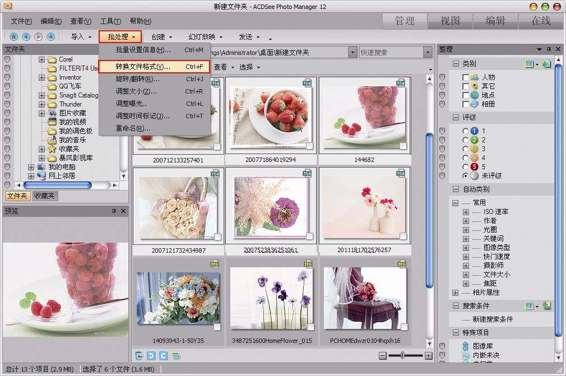Select the vase flowers thumbnail 20111817022576257

[364, 205]
